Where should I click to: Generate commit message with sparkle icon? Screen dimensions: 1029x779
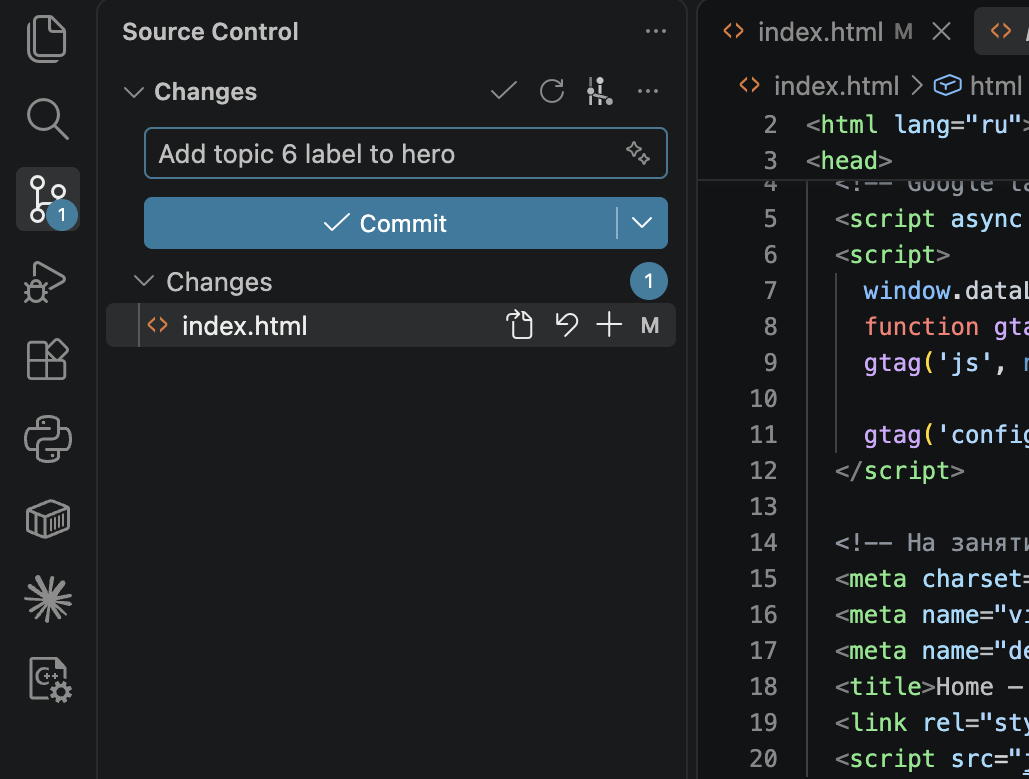637,153
